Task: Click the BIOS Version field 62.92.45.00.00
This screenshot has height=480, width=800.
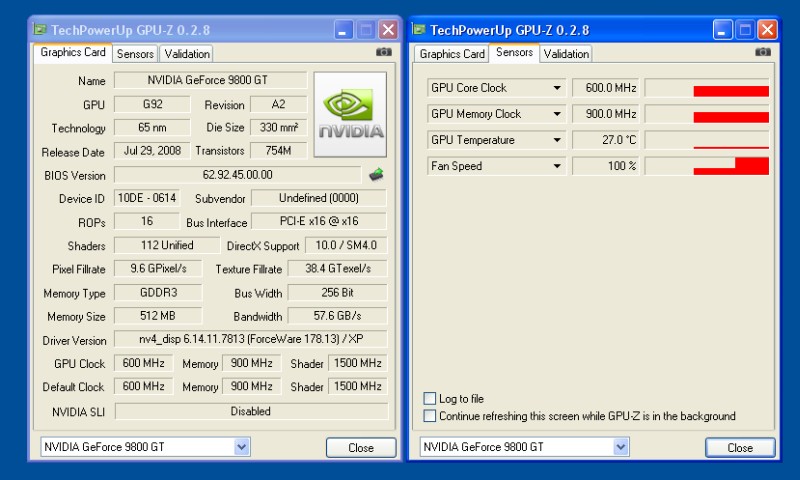Action: click(x=237, y=175)
